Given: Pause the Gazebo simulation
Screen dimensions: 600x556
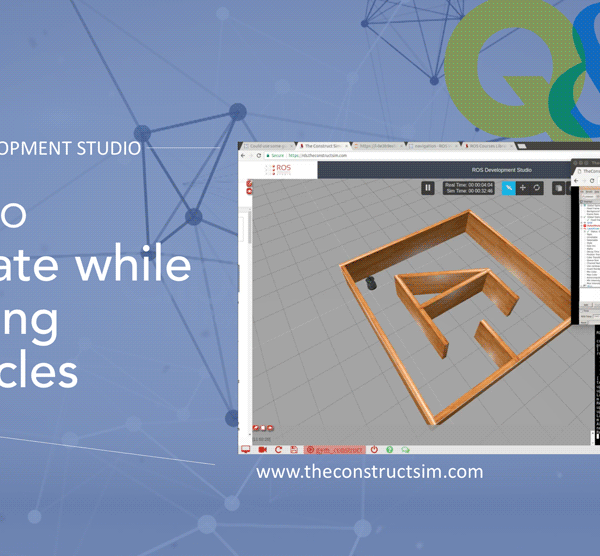Looking at the screenshot, I should click(x=427, y=188).
